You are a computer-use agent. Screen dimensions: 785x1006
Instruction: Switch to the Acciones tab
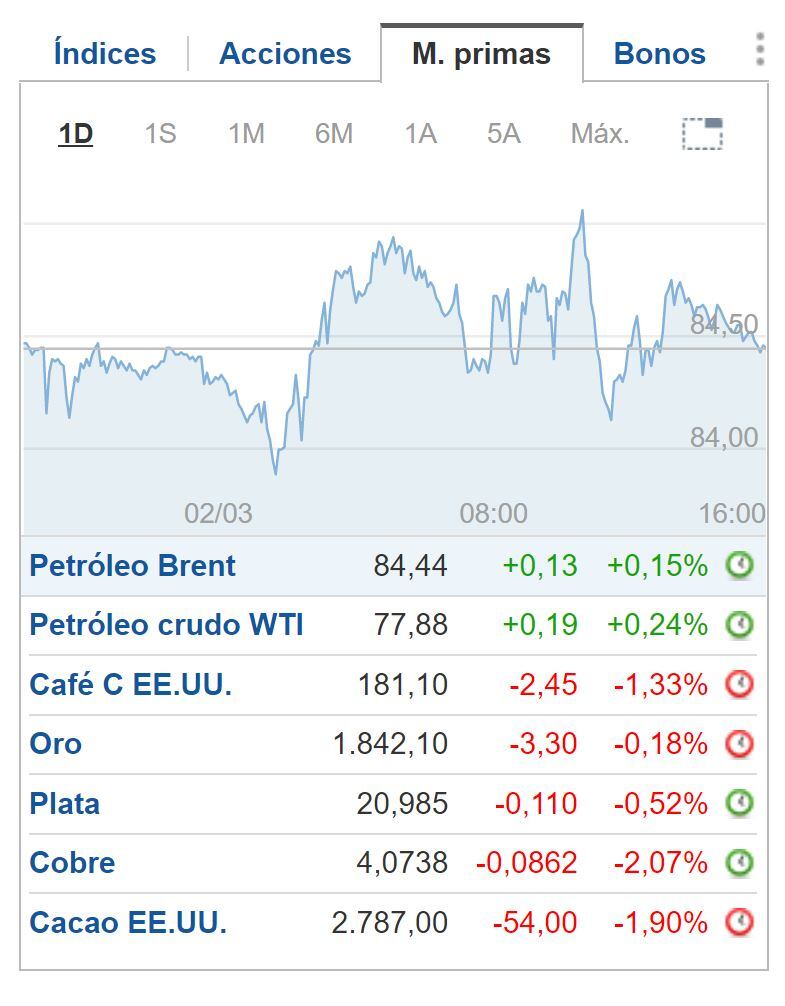pyautogui.click(x=284, y=53)
